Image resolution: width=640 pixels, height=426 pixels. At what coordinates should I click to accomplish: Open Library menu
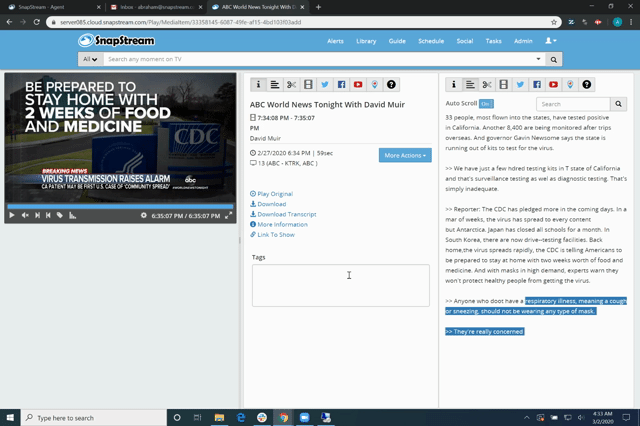tap(366, 41)
